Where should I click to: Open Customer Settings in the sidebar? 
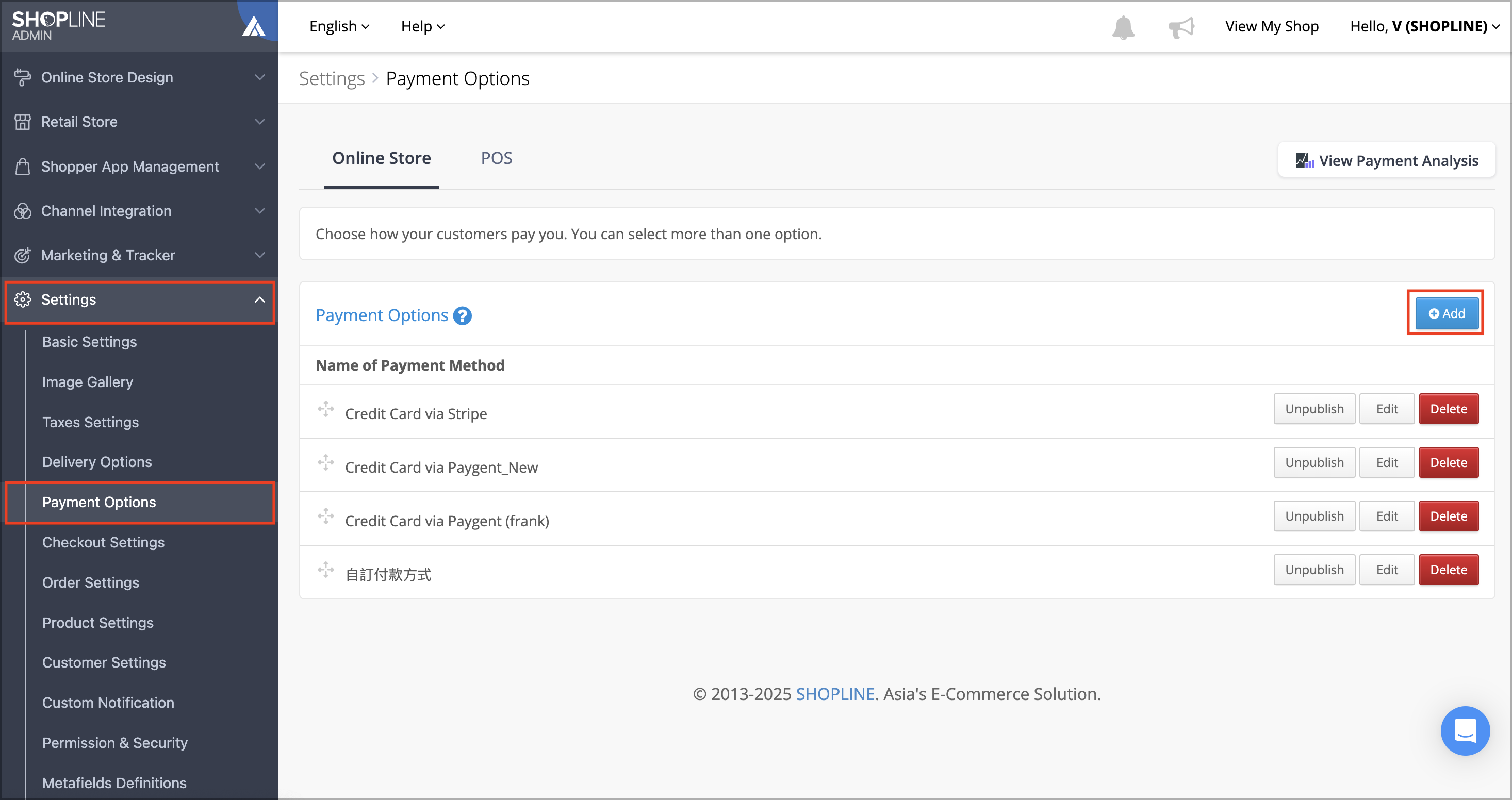point(104,663)
